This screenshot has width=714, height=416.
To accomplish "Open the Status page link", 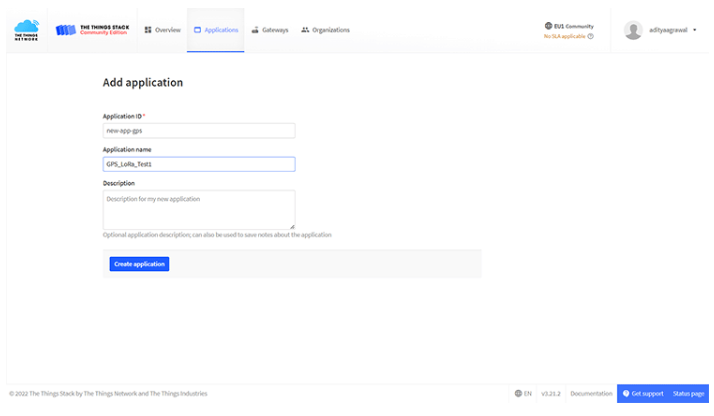I will click(689, 394).
